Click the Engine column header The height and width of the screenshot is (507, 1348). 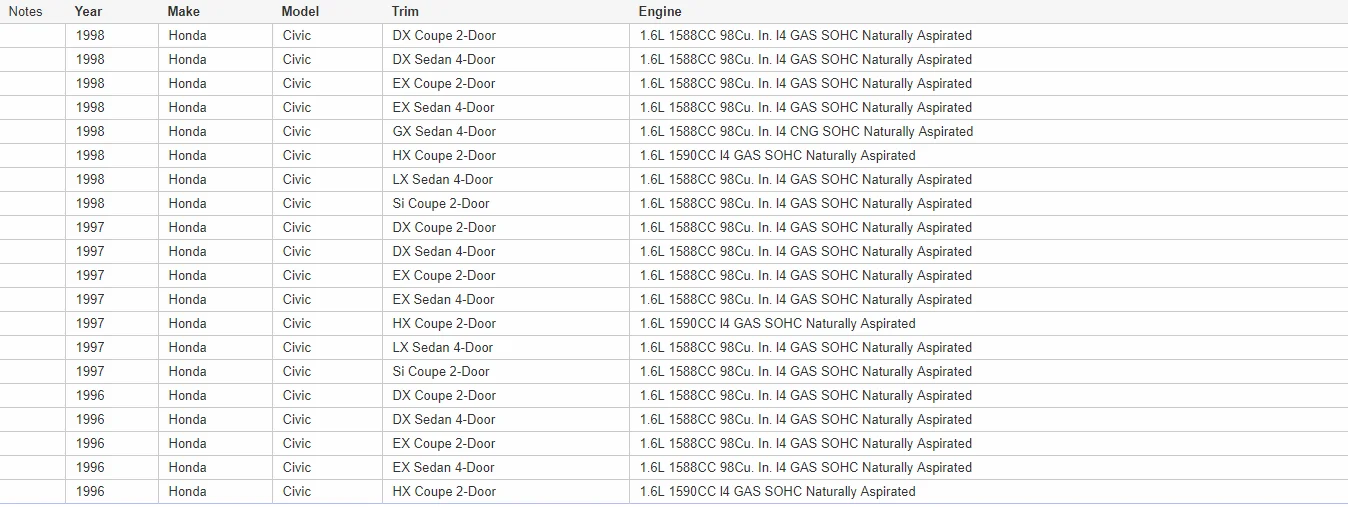pyautogui.click(x=660, y=12)
